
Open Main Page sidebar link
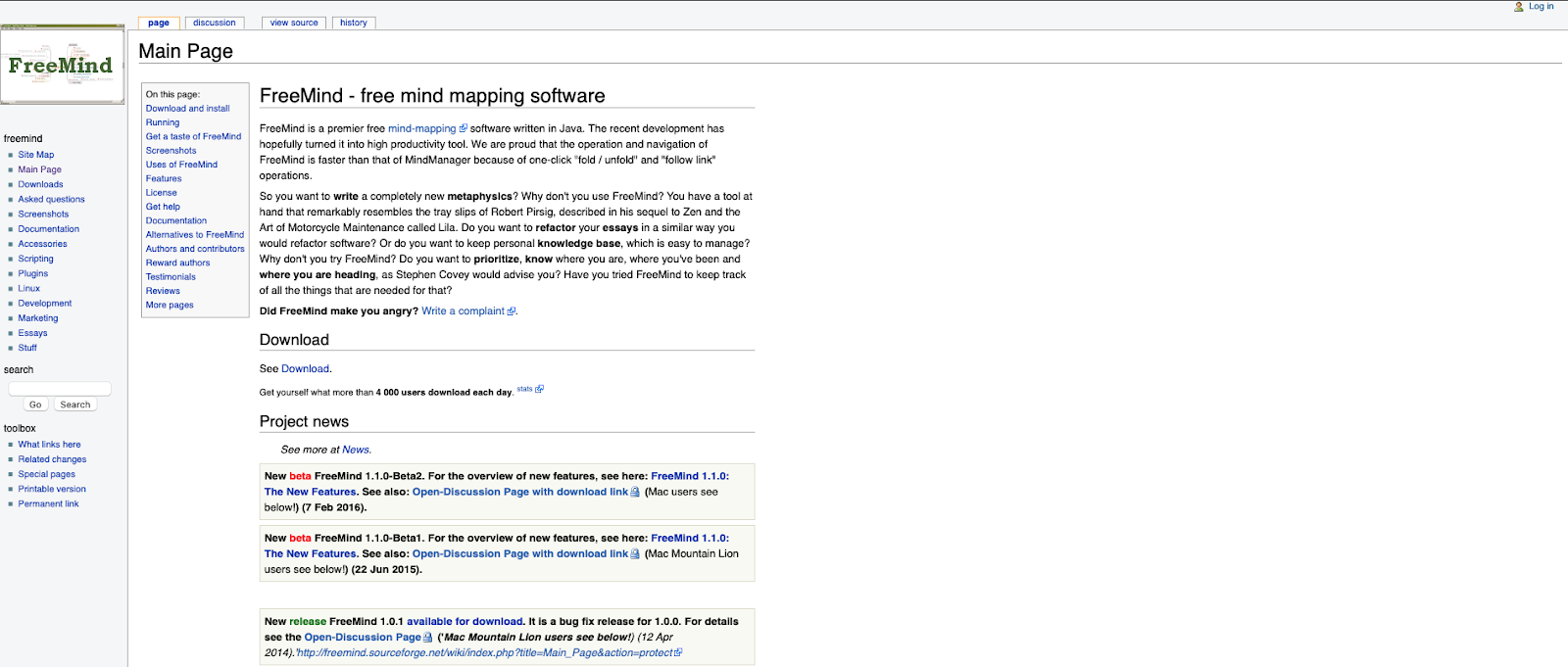(39, 169)
